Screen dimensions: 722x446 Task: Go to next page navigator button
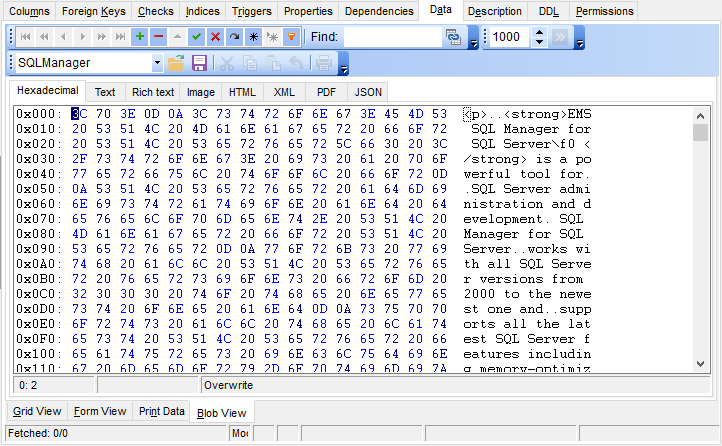[101, 37]
